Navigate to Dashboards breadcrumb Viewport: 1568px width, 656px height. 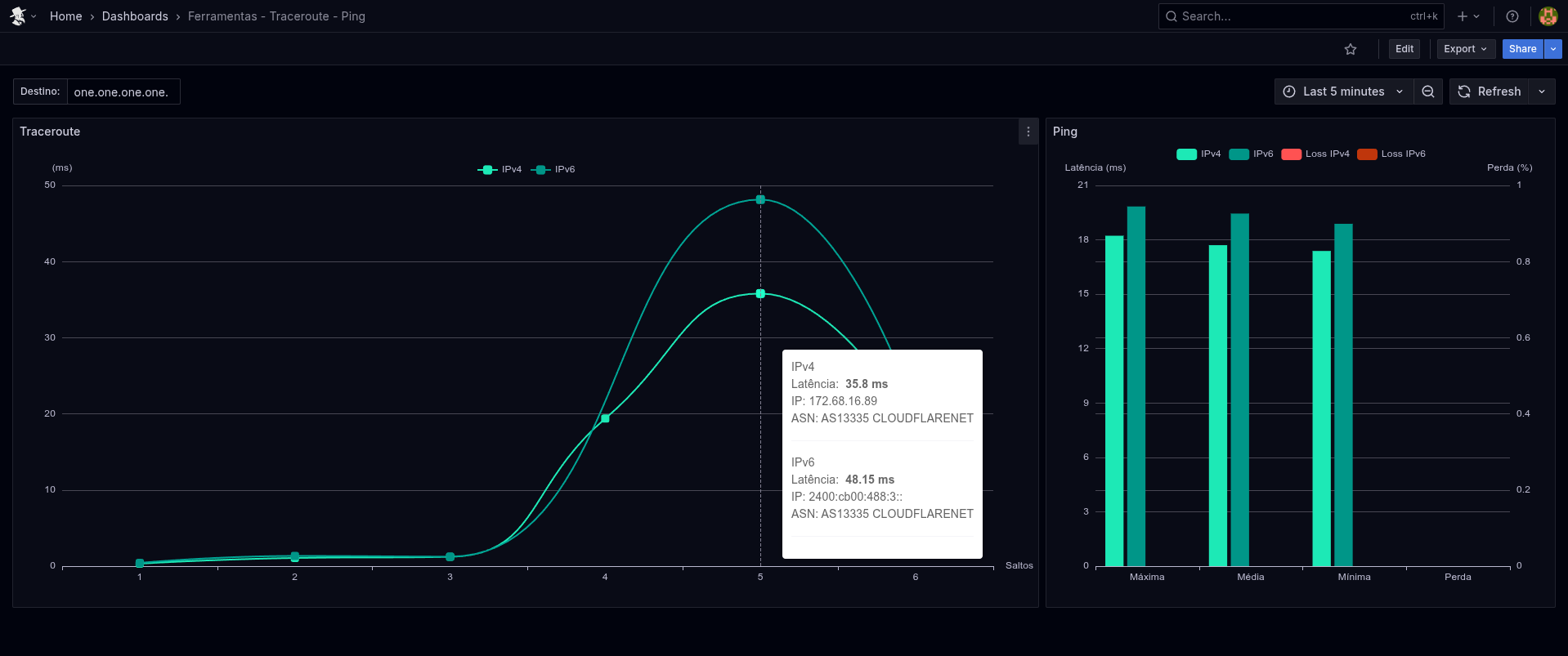click(135, 16)
